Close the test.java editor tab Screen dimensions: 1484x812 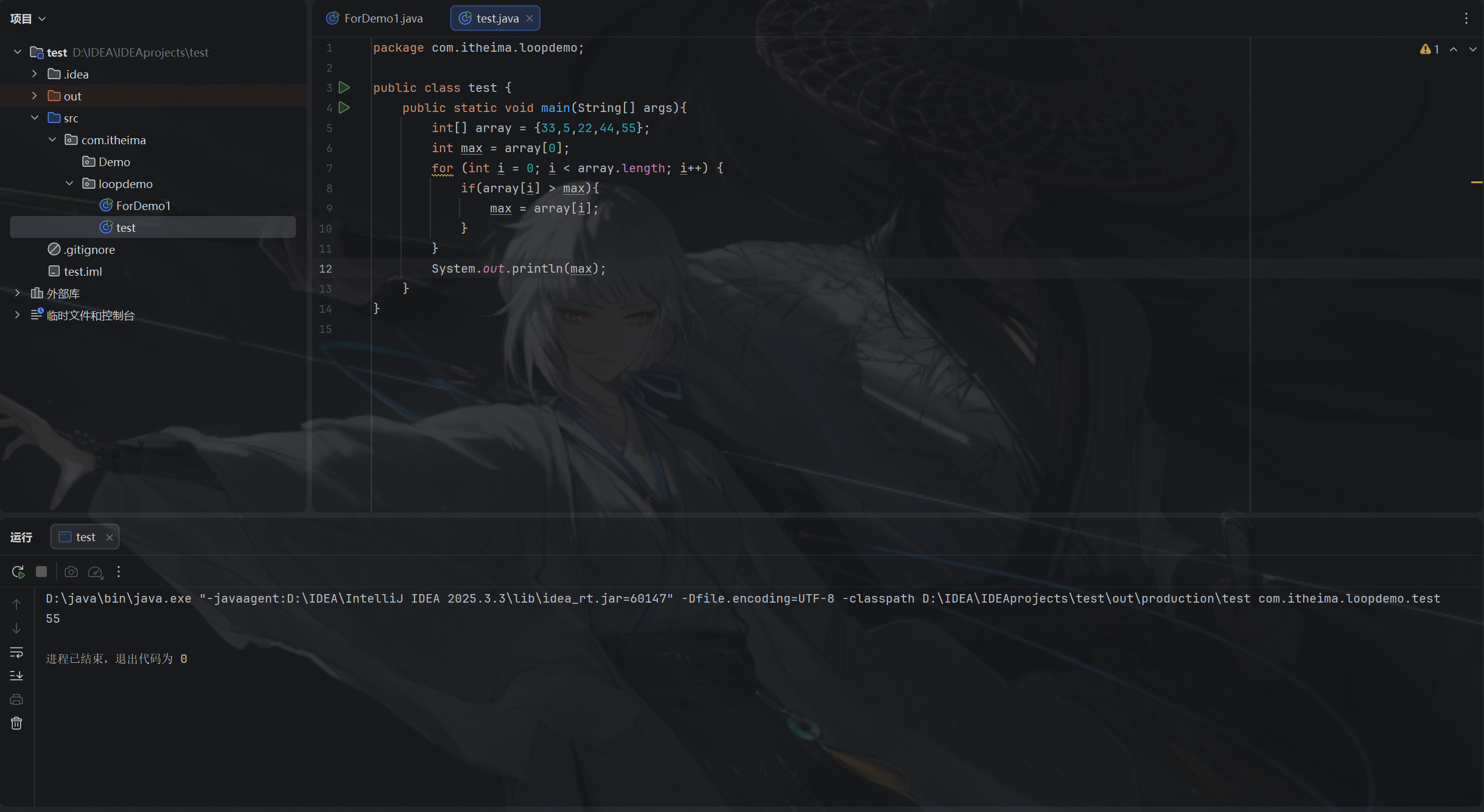point(530,18)
